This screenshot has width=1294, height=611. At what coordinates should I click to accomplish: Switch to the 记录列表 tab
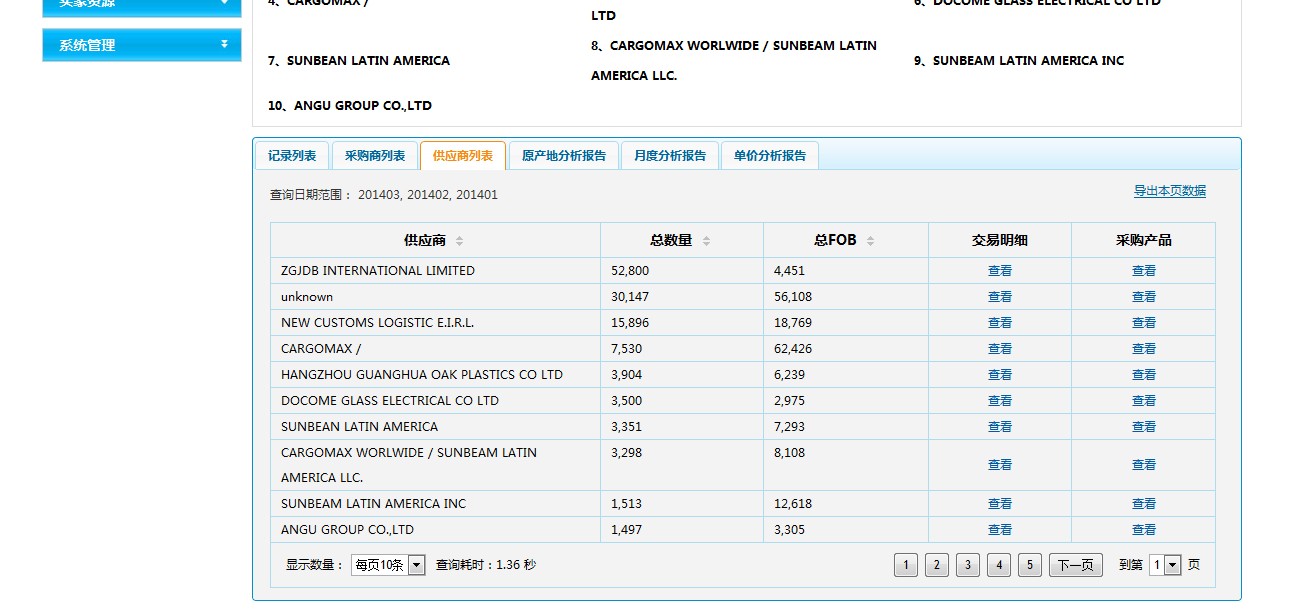pyautogui.click(x=292, y=156)
